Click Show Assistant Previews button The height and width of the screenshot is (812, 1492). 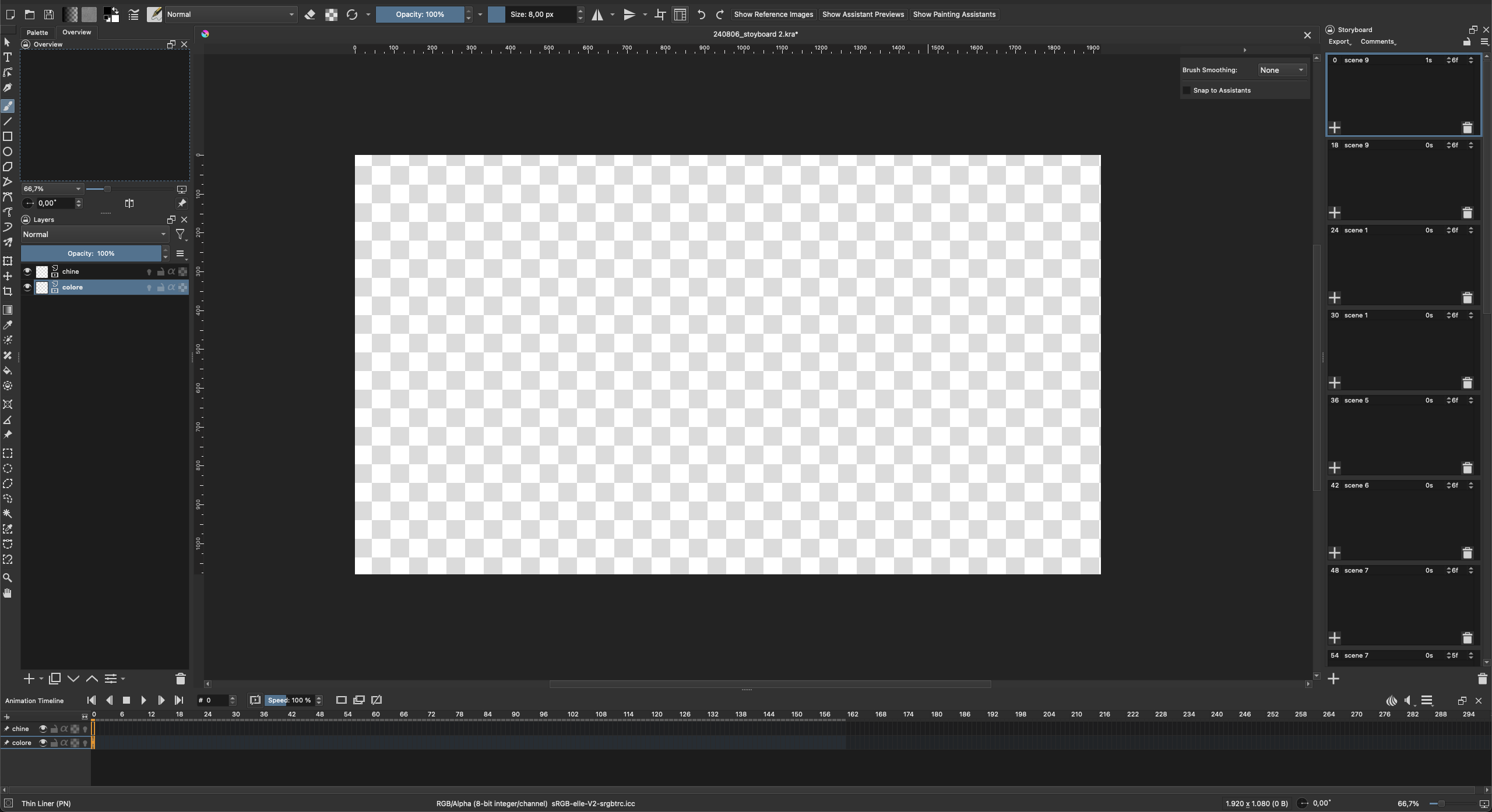[x=863, y=15]
